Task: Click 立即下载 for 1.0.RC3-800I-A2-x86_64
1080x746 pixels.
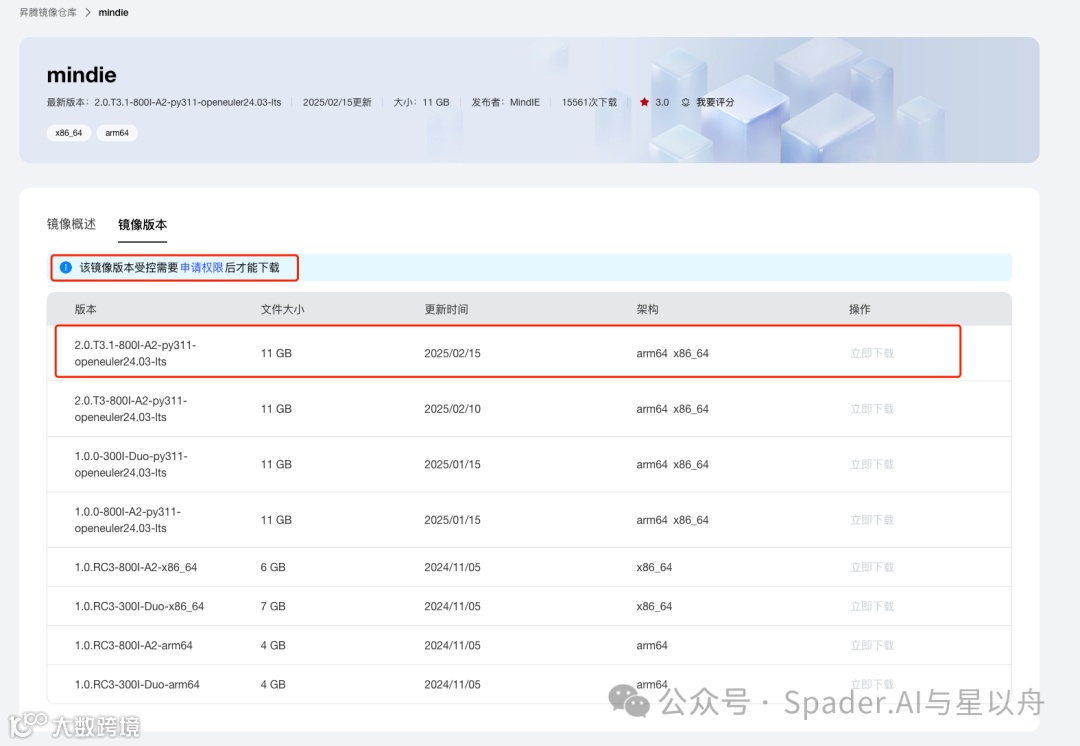Action: click(872, 568)
